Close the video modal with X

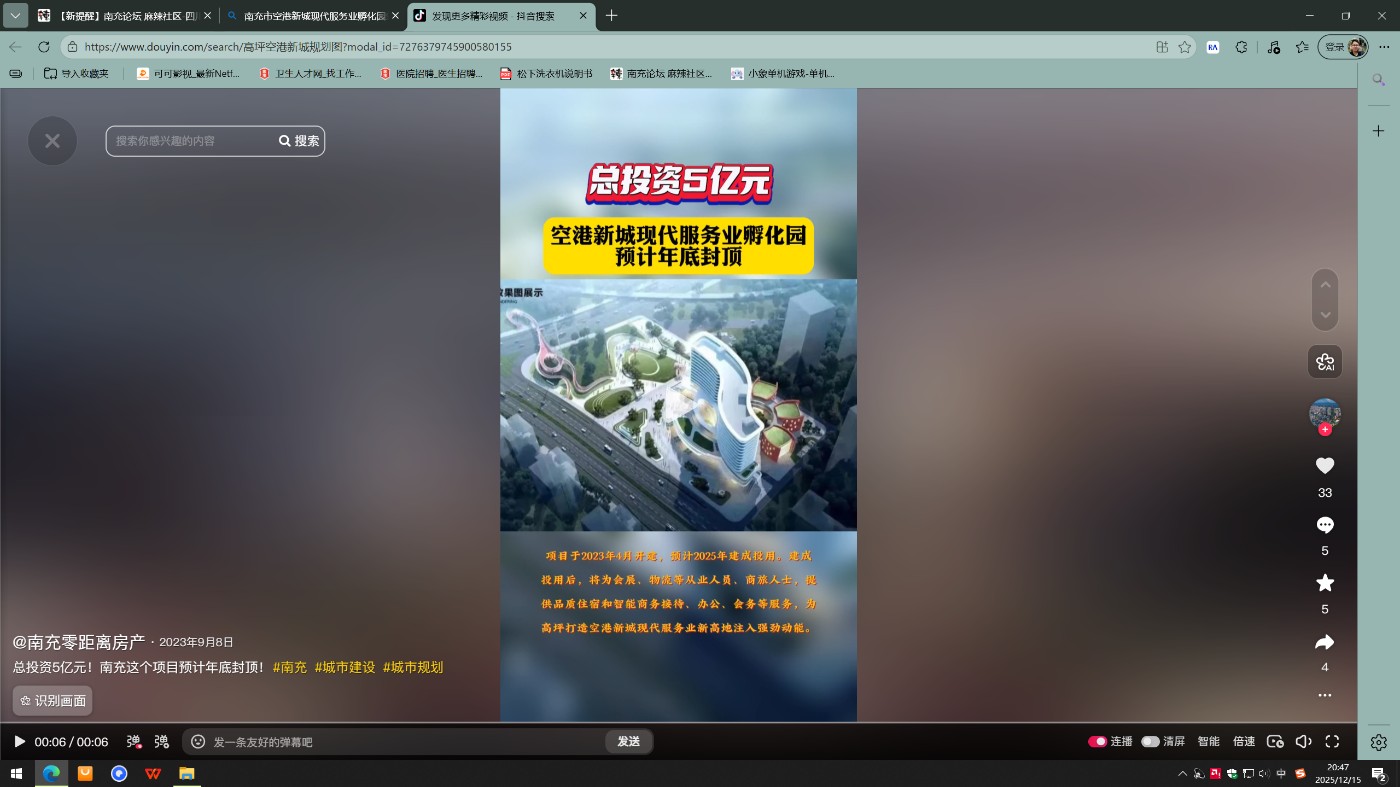pos(52,141)
